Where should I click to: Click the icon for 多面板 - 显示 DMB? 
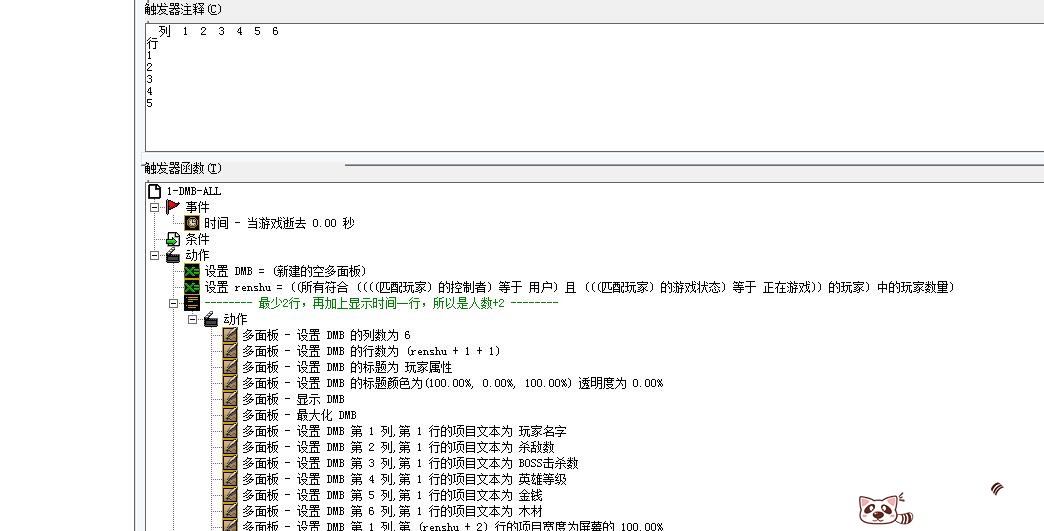(230, 399)
